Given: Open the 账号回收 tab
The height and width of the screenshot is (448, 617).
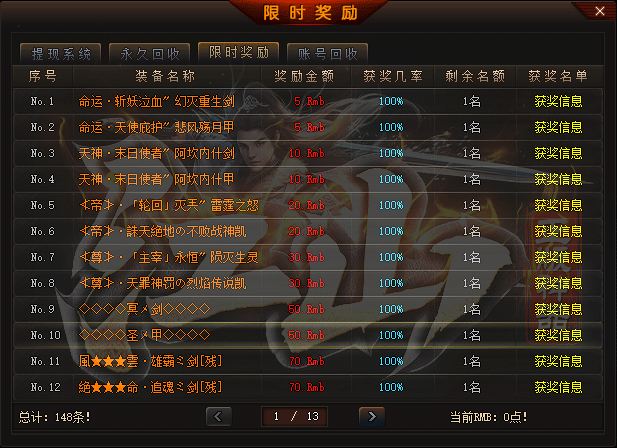Looking at the screenshot, I should click(327, 53).
